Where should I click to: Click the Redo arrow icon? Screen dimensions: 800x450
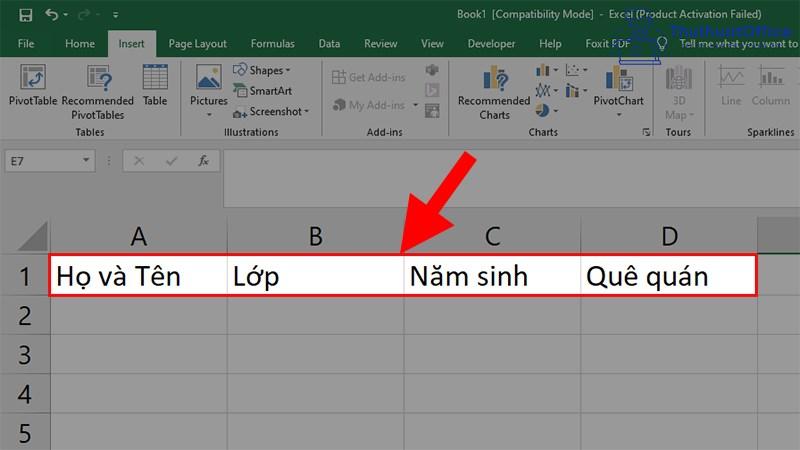(84, 15)
